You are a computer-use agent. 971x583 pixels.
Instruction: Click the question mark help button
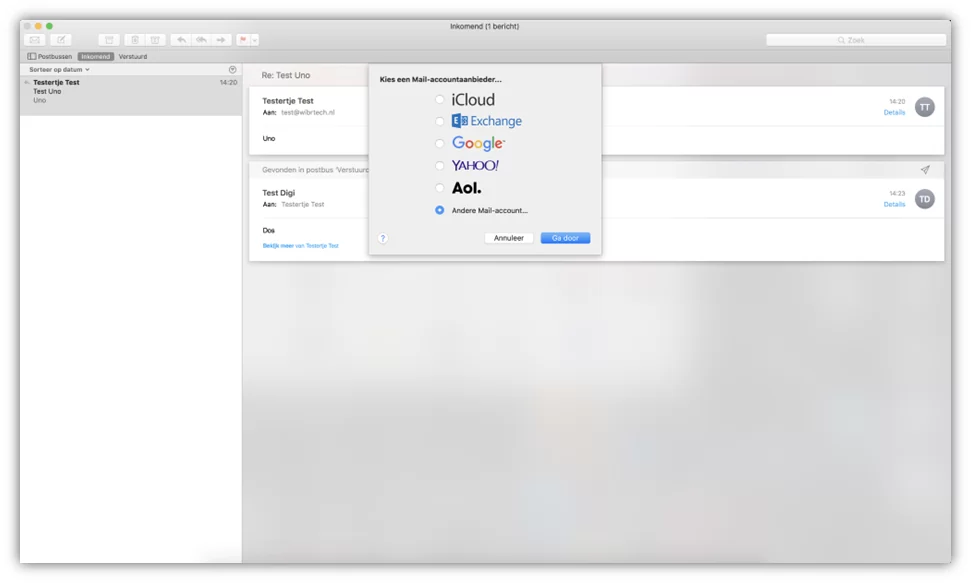(383, 238)
